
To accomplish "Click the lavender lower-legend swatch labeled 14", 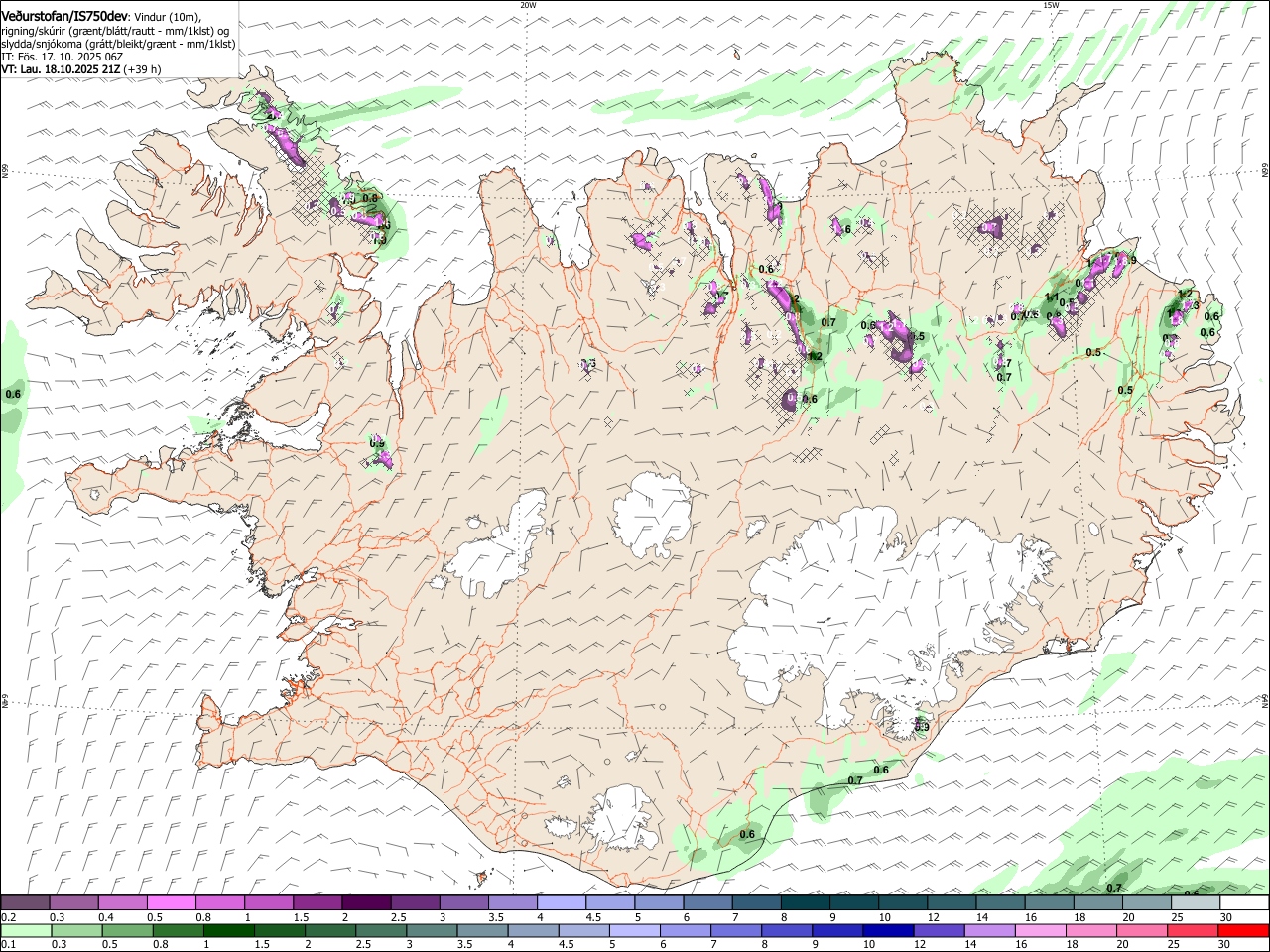I will click(x=990, y=931).
